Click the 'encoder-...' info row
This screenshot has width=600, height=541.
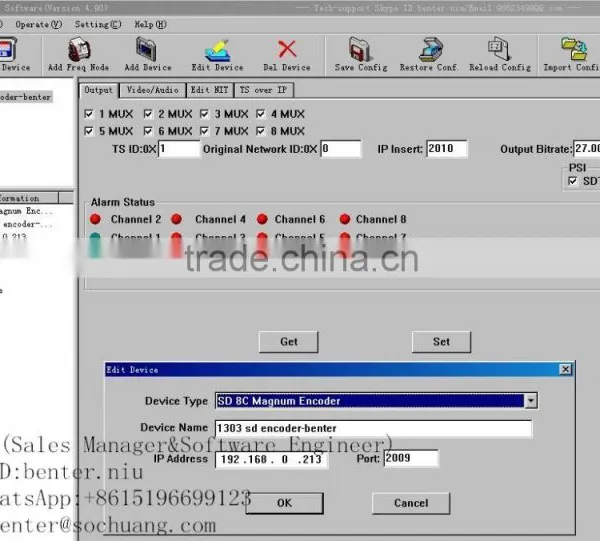point(28,224)
